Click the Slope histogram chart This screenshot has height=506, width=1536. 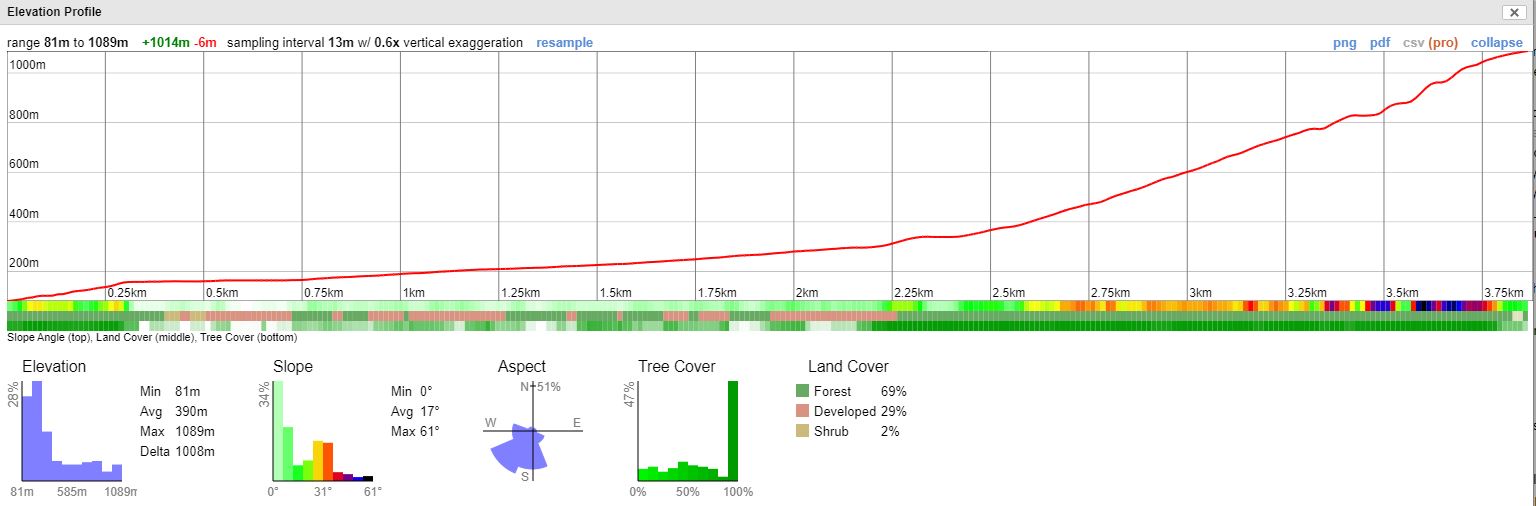[x=323, y=432]
